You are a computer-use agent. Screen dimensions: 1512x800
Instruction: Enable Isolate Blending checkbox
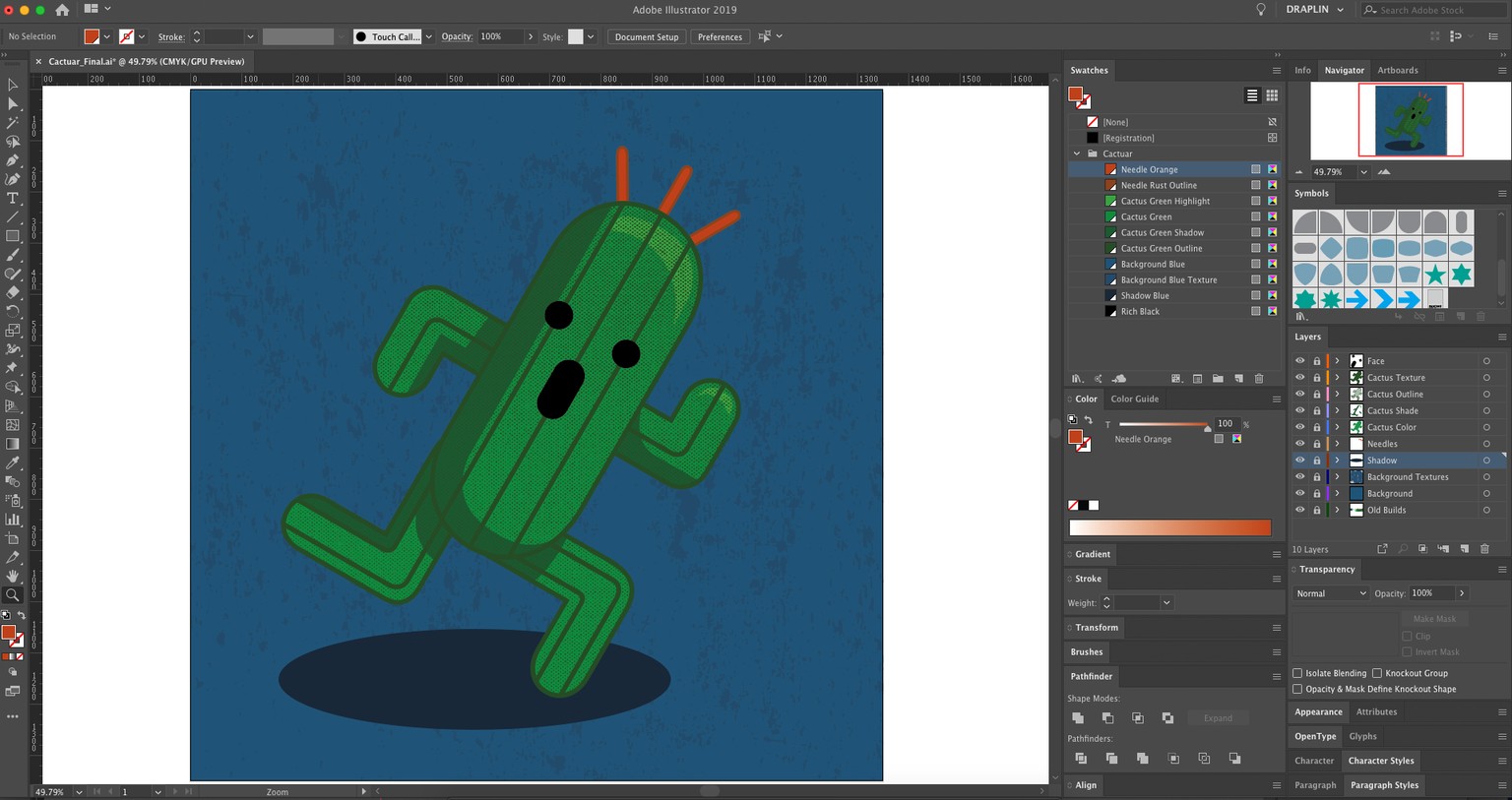point(1297,673)
